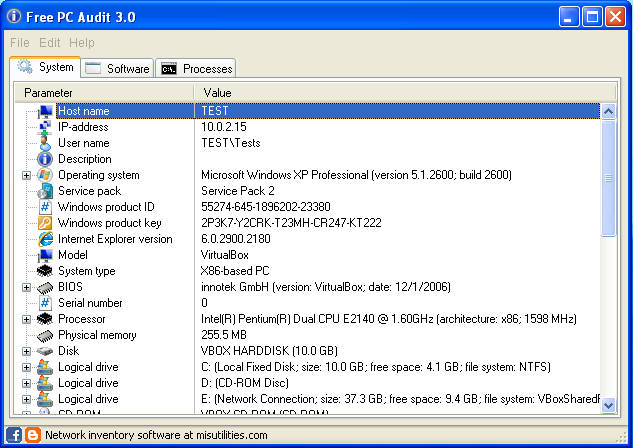633x448 pixels.
Task: Click the Internet Explorer version icon
Action: click(x=45, y=239)
